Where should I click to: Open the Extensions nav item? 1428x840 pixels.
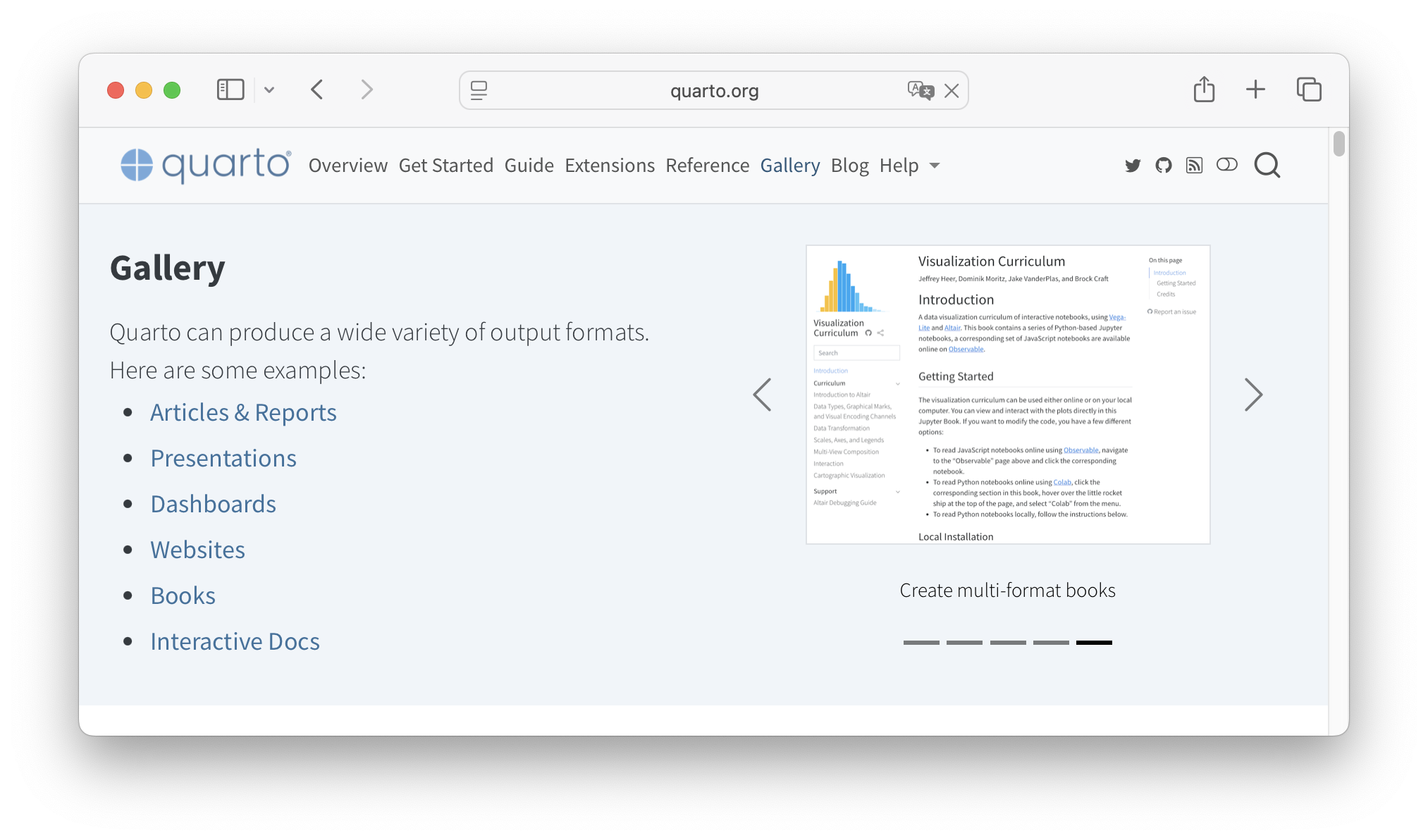pyautogui.click(x=610, y=166)
